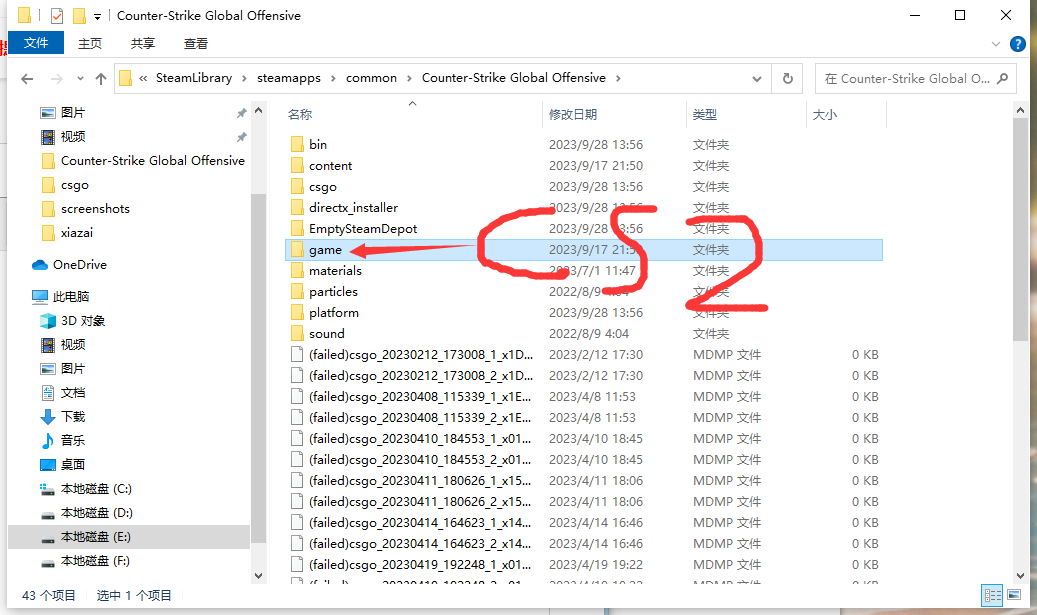Select 此电脑 in navigation pane

pyautogui.click(x=71, y=296)
